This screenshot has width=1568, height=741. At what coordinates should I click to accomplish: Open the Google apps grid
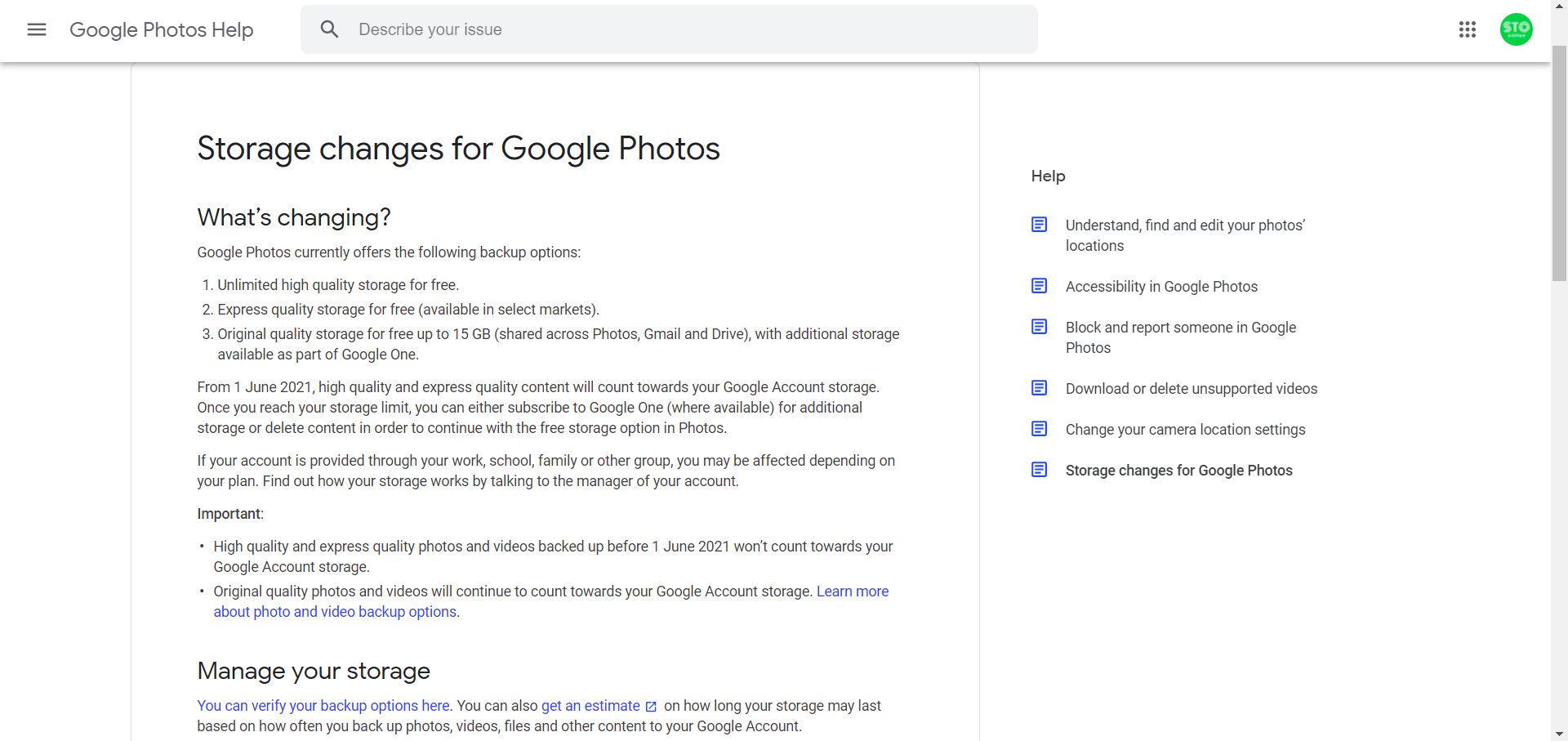tap(1467, 30)
